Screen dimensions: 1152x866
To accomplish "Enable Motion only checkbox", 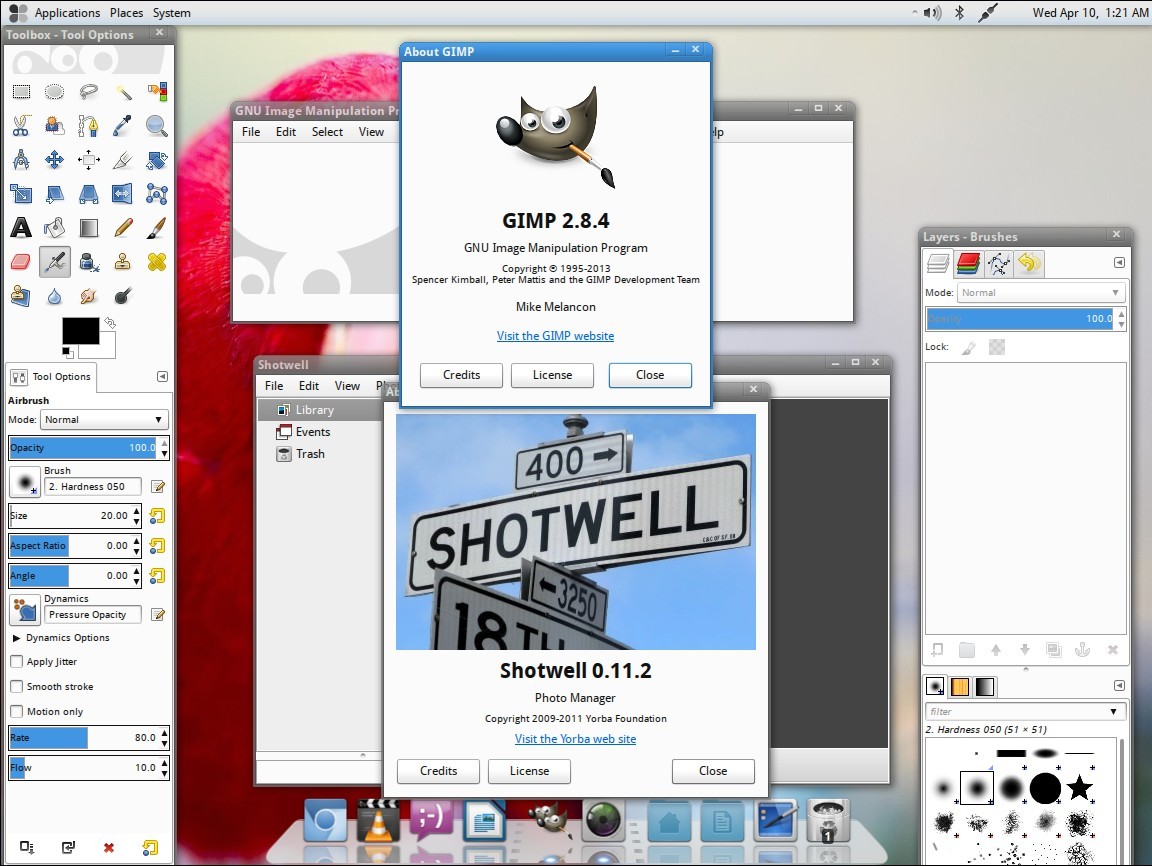I will pos(17,711).
